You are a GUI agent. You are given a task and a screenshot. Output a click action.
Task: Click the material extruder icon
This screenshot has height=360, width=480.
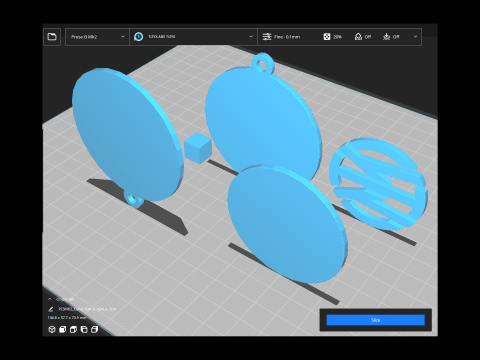coord(138,37)
